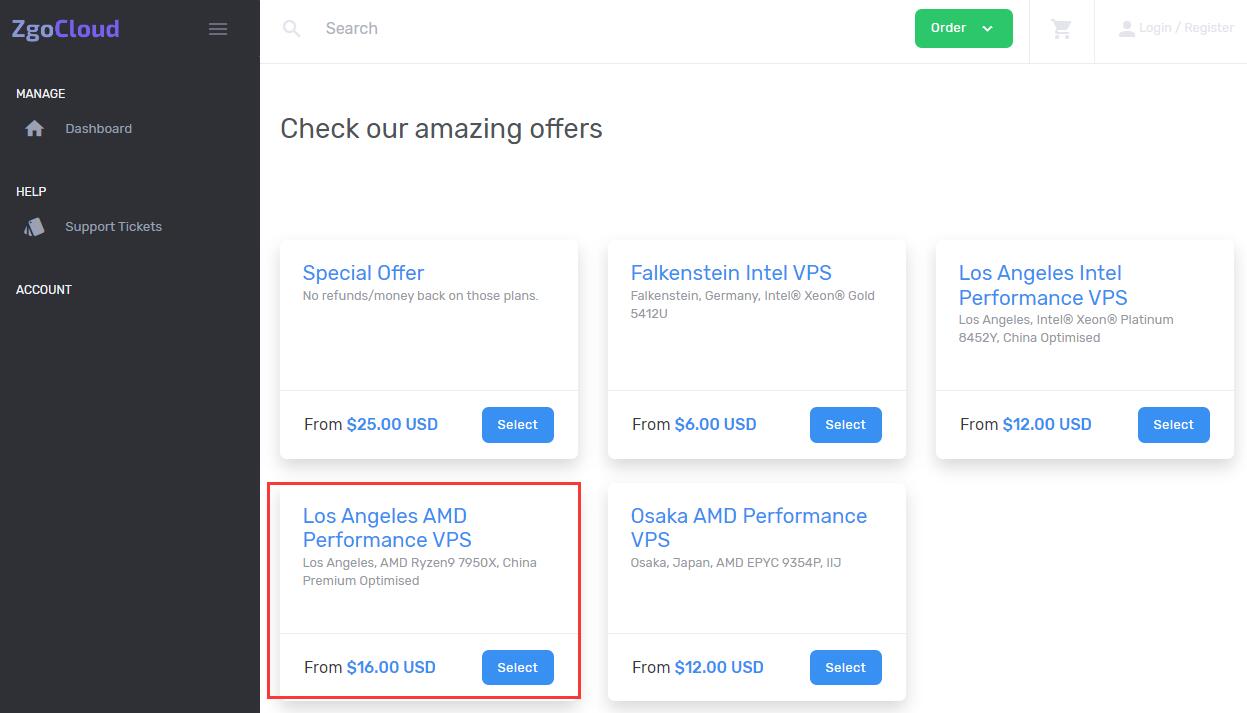
Task: Toggle the hamburger sidebar menu icon
Action: (x=218, y=29)
